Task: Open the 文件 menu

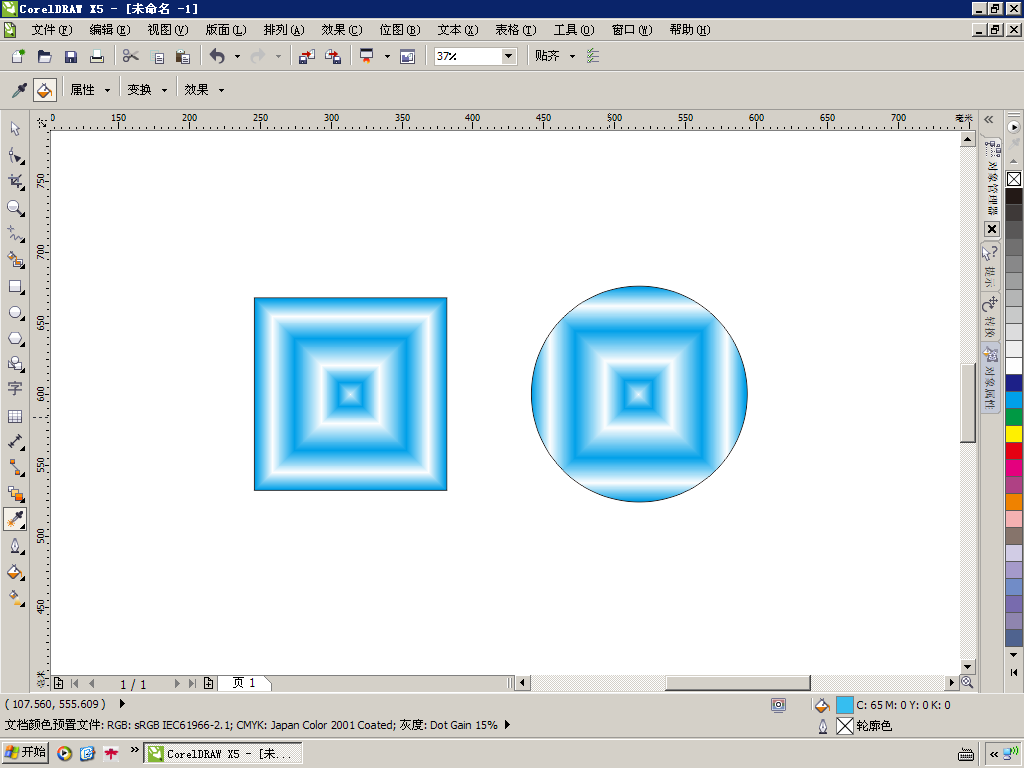Action: coord(52,30)
